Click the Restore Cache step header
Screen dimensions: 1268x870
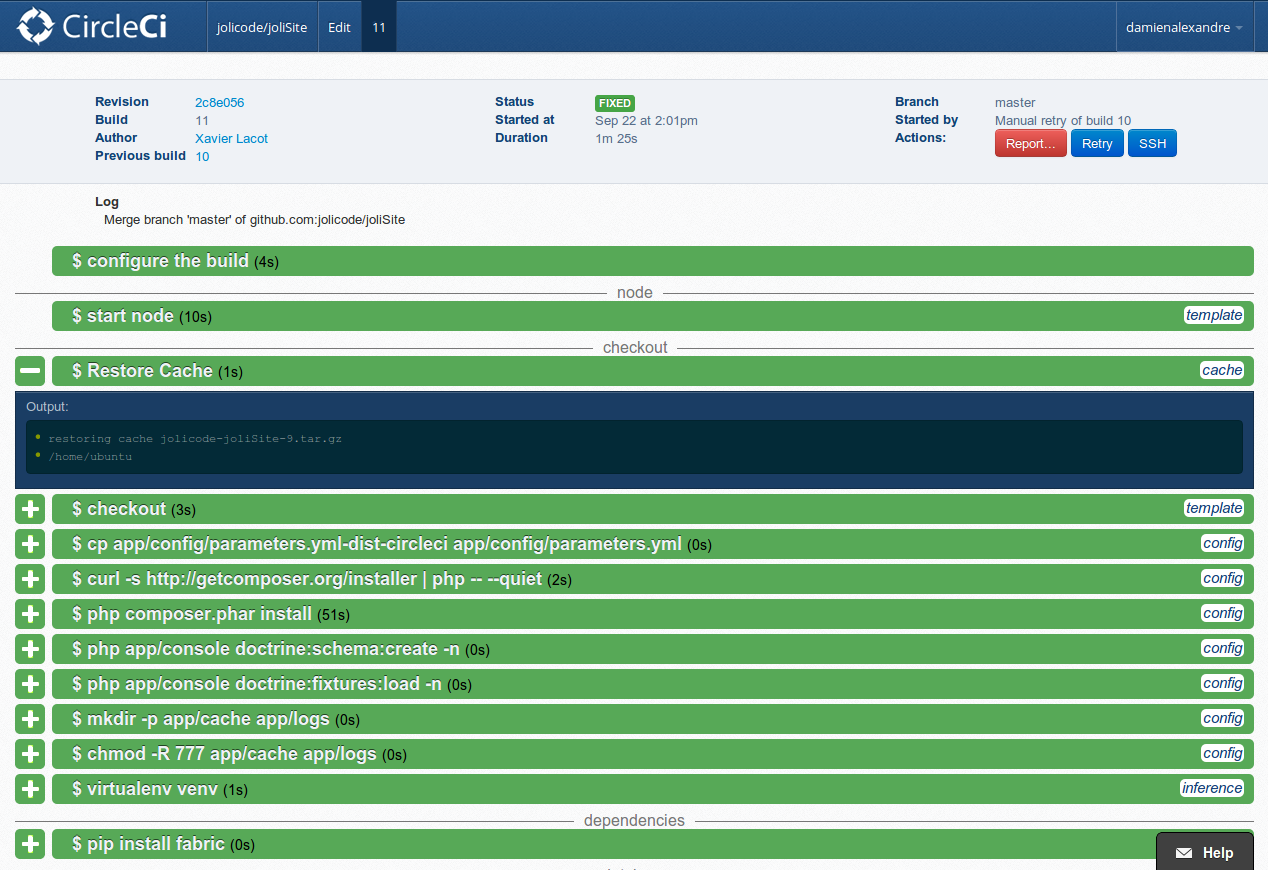(653, 371)
